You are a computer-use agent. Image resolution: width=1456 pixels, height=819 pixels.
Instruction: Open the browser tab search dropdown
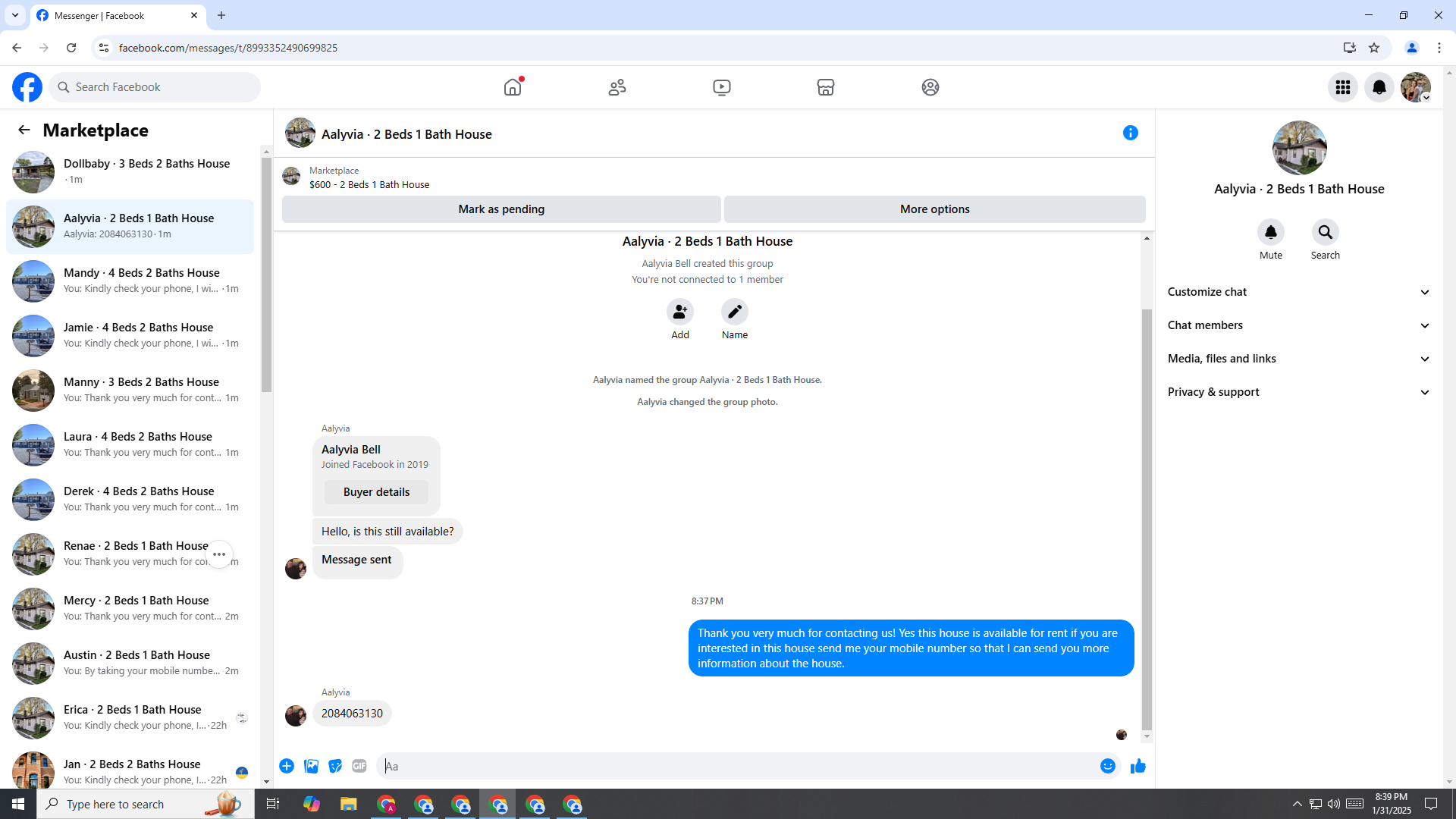(15, 15)
